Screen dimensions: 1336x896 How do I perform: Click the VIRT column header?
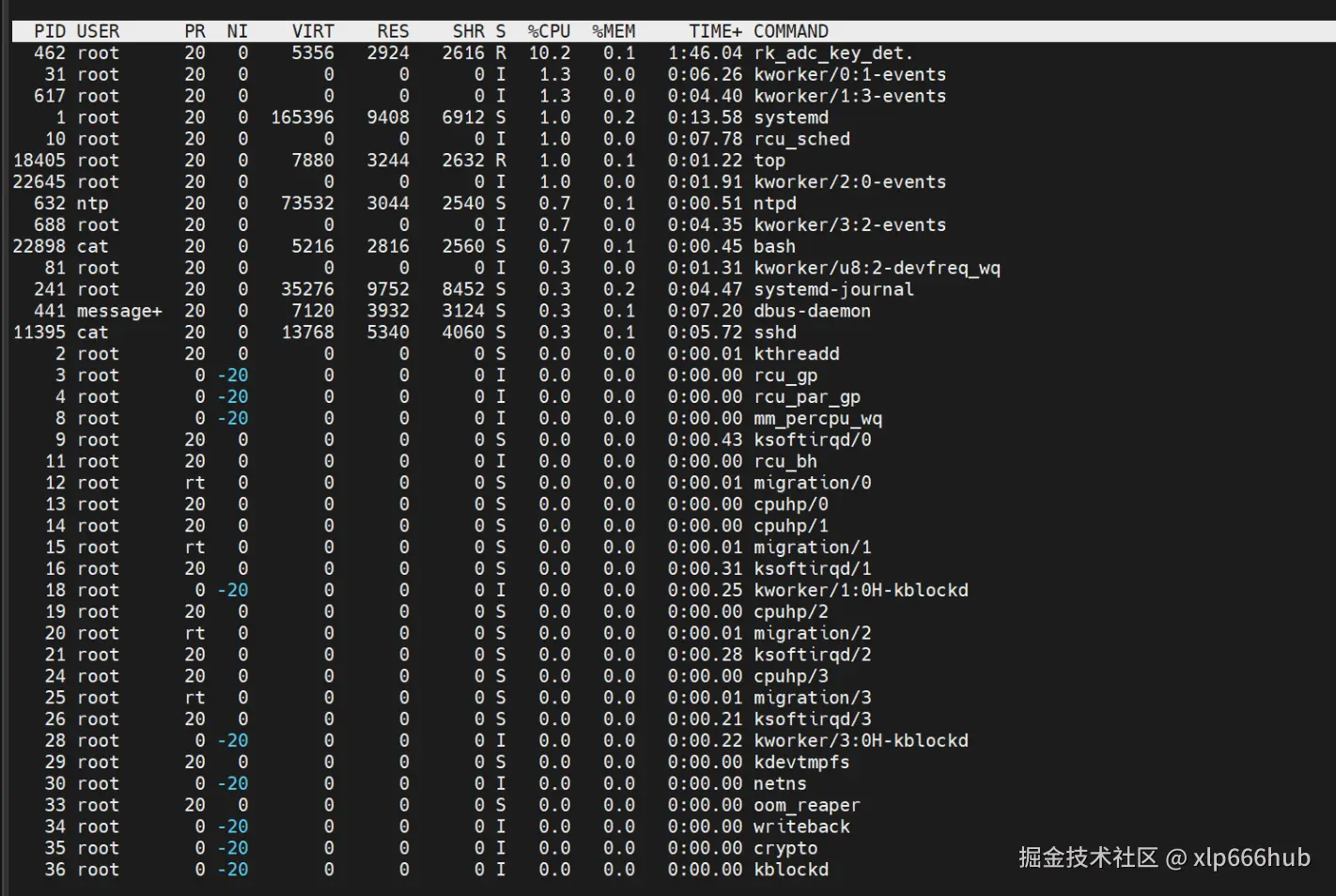click(x=313, y=31)
